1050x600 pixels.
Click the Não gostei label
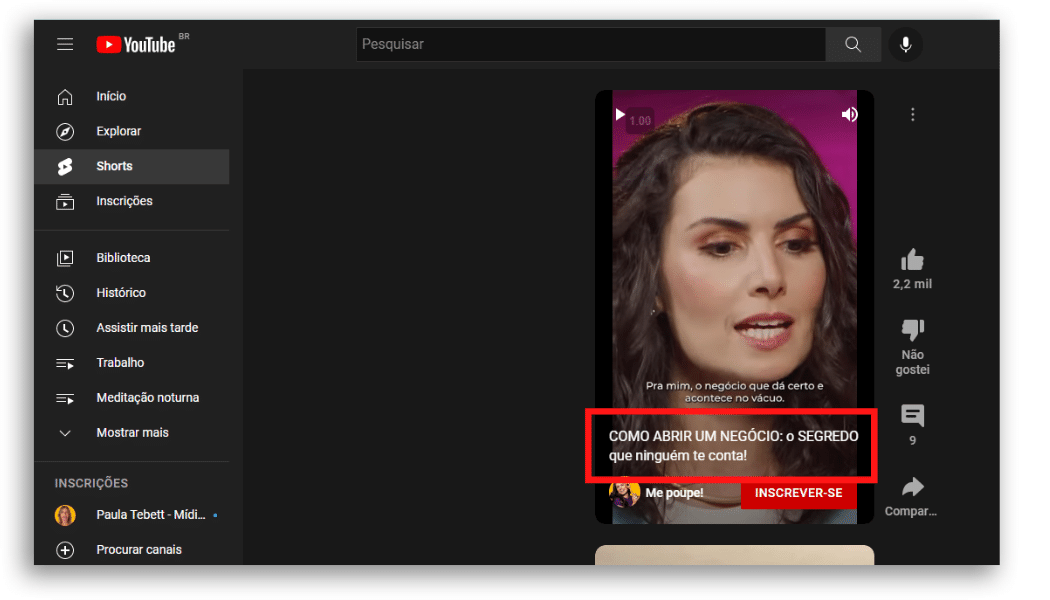(912, 362)
